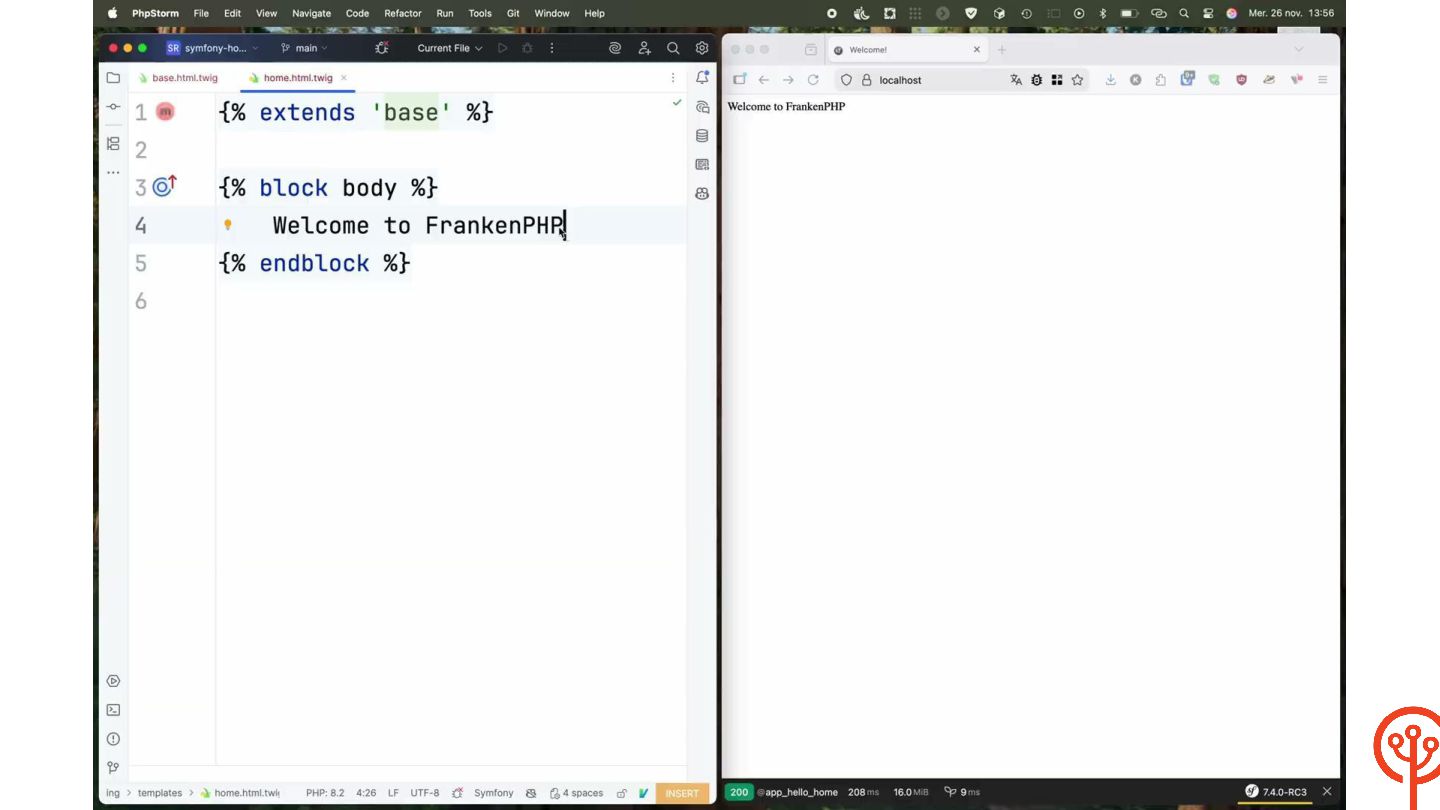Run the current file

[503, 48]
